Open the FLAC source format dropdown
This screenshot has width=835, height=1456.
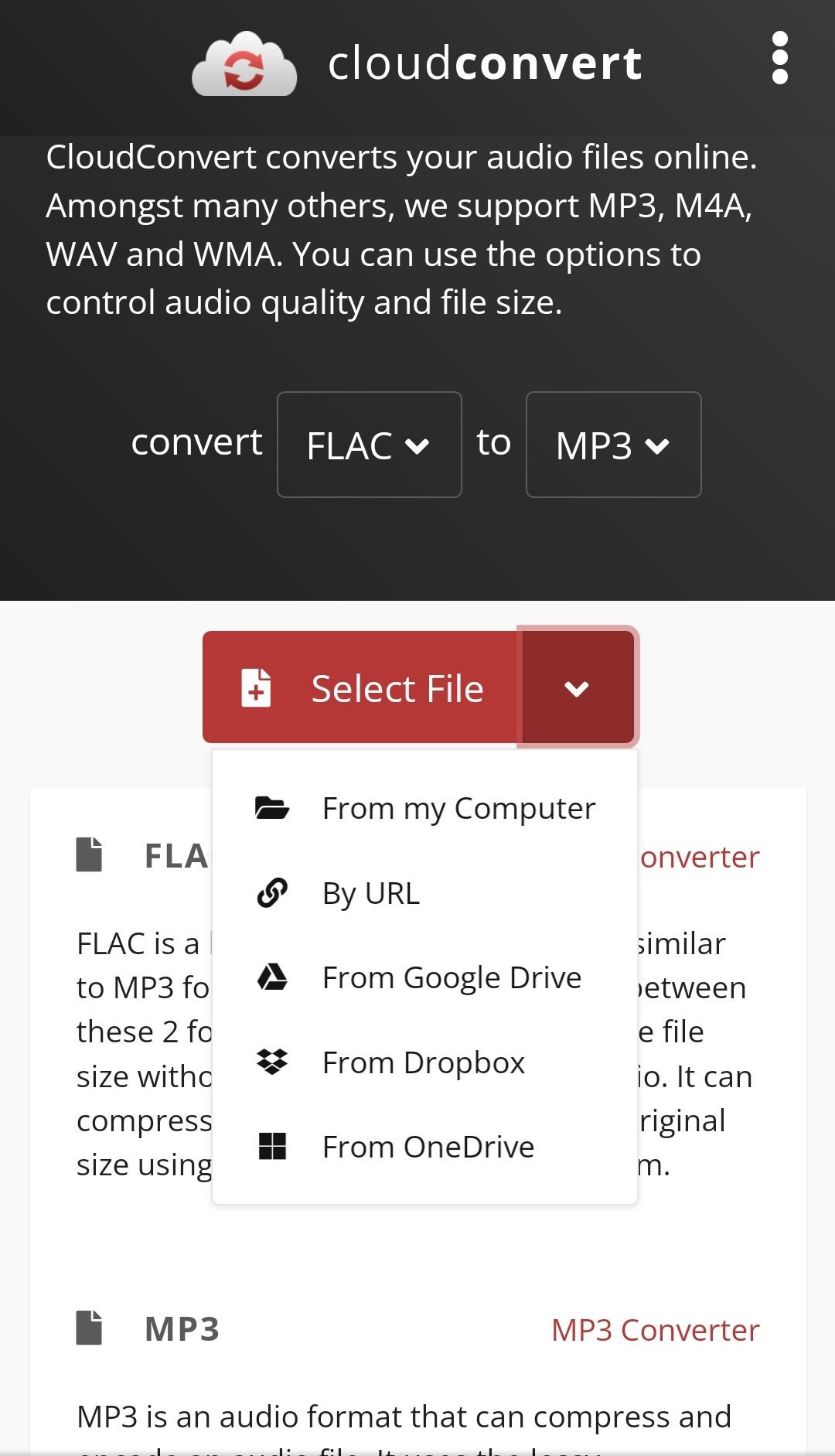click(369, 444)
